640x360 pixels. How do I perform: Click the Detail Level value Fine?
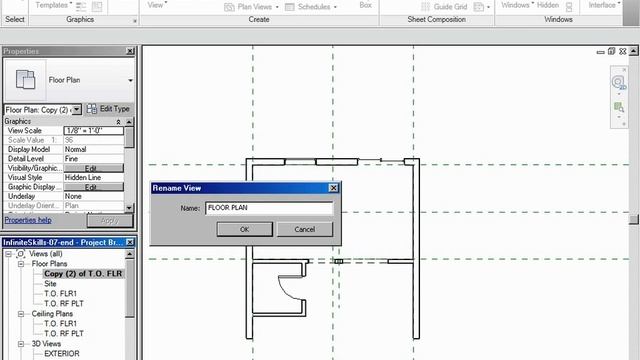pyautogui.click(x=93, y=159)
